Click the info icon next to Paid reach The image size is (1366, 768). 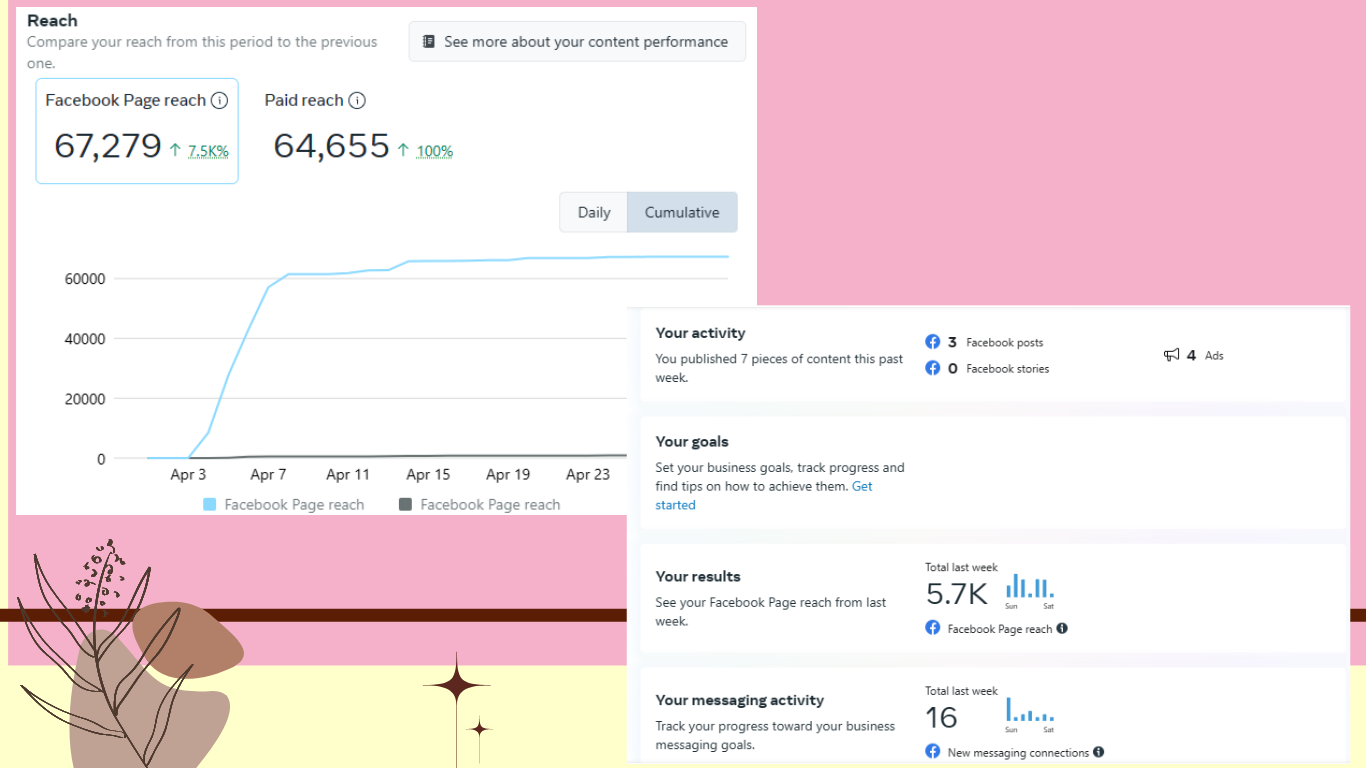click(x=357, y=101)
